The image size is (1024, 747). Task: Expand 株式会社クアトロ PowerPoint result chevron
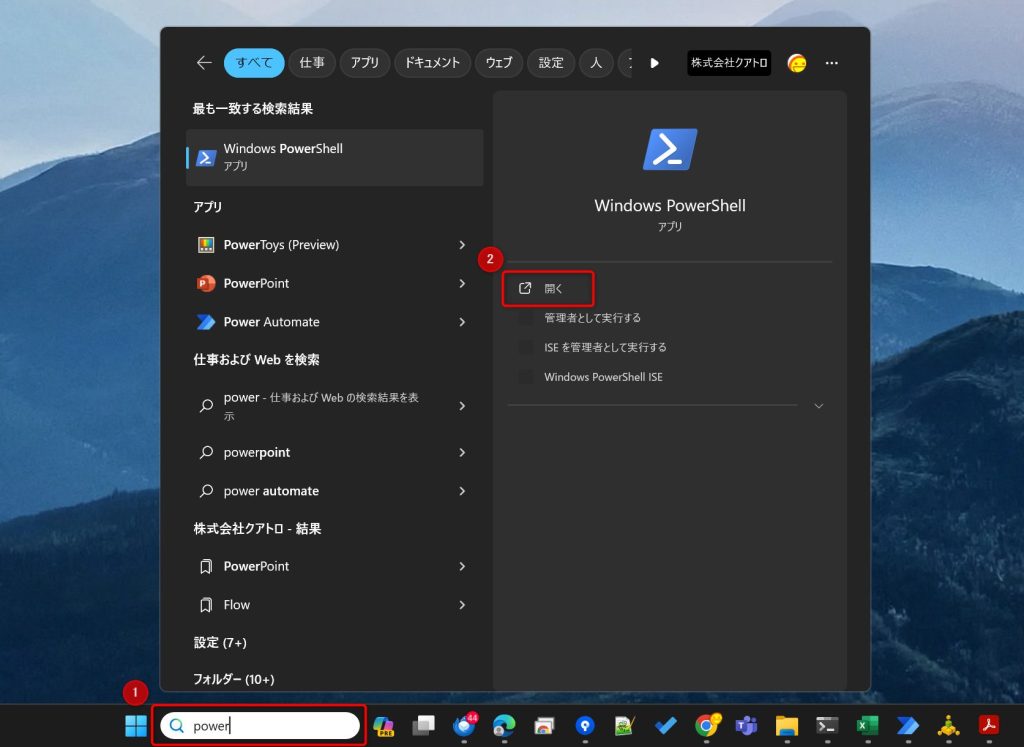point(462,566)
